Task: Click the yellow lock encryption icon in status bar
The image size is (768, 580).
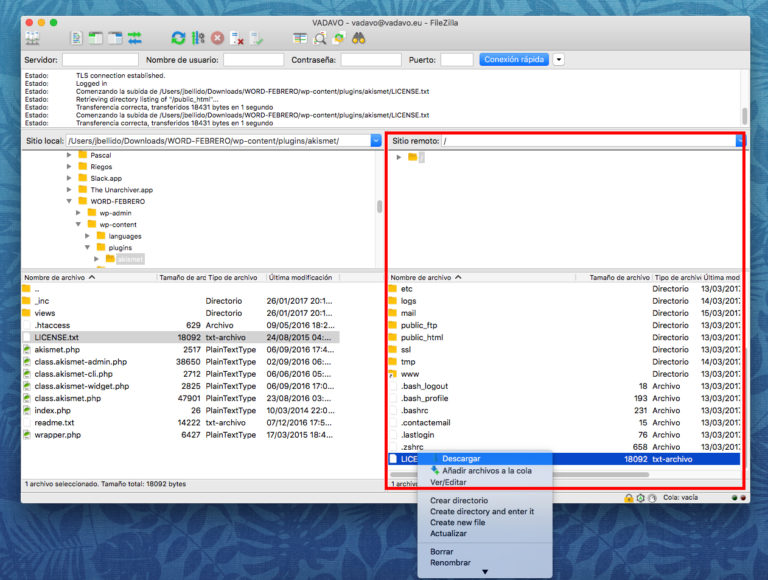Action: [628, 498]
